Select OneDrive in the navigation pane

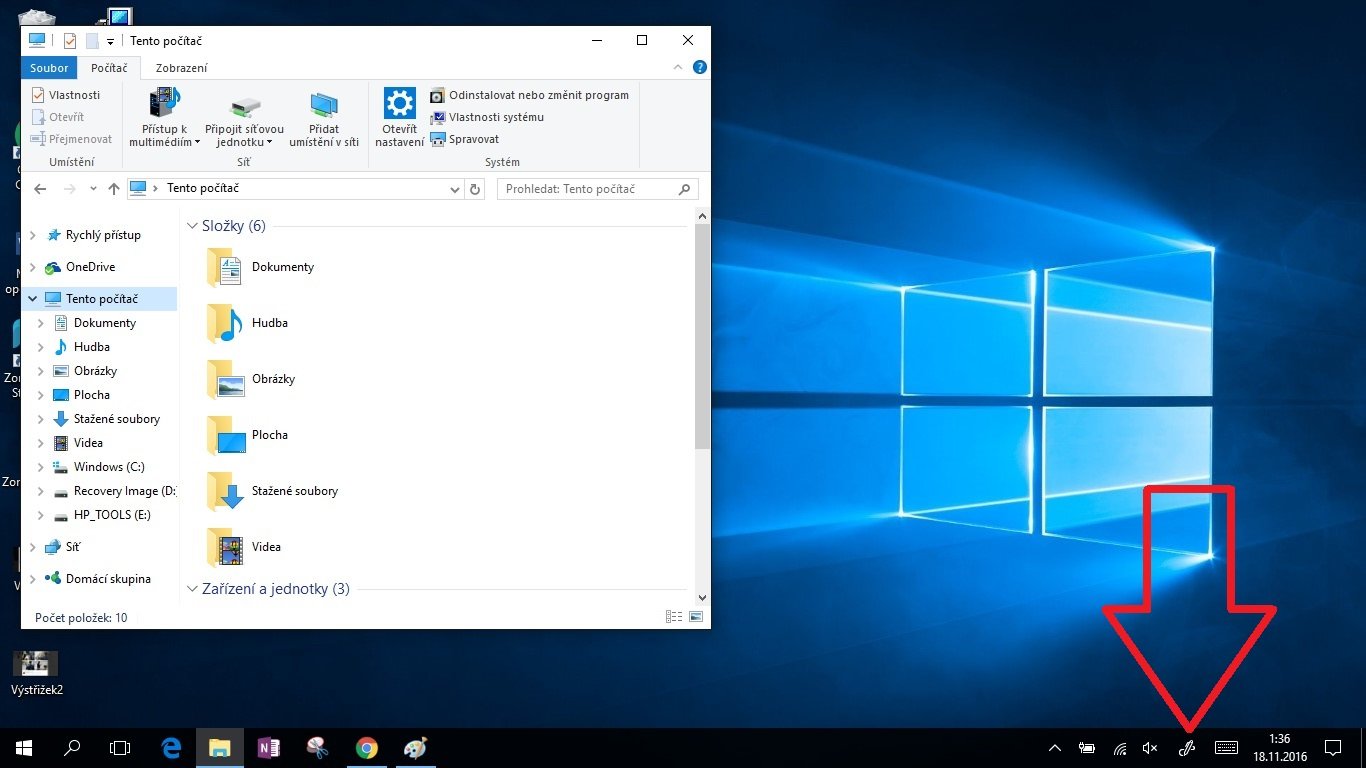coord(80,267)
